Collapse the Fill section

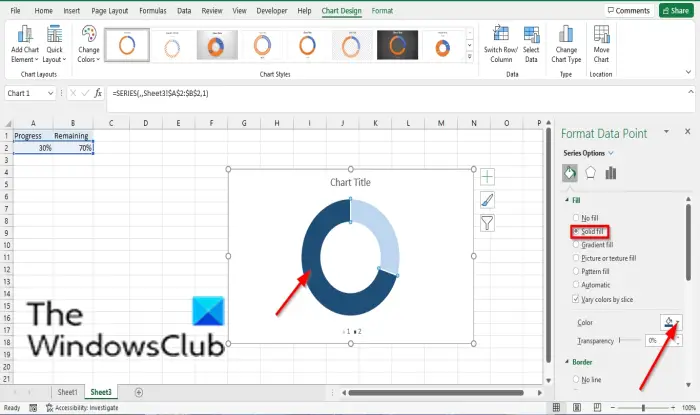(567, 200)
